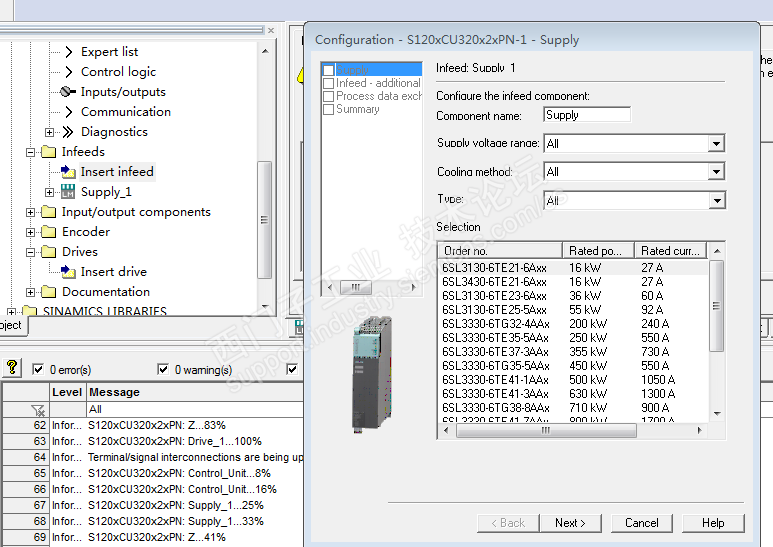773x547 pixels.
Task: Click the Infeeds folder icon
Action: pyautogui.click(x=49, y=151)
